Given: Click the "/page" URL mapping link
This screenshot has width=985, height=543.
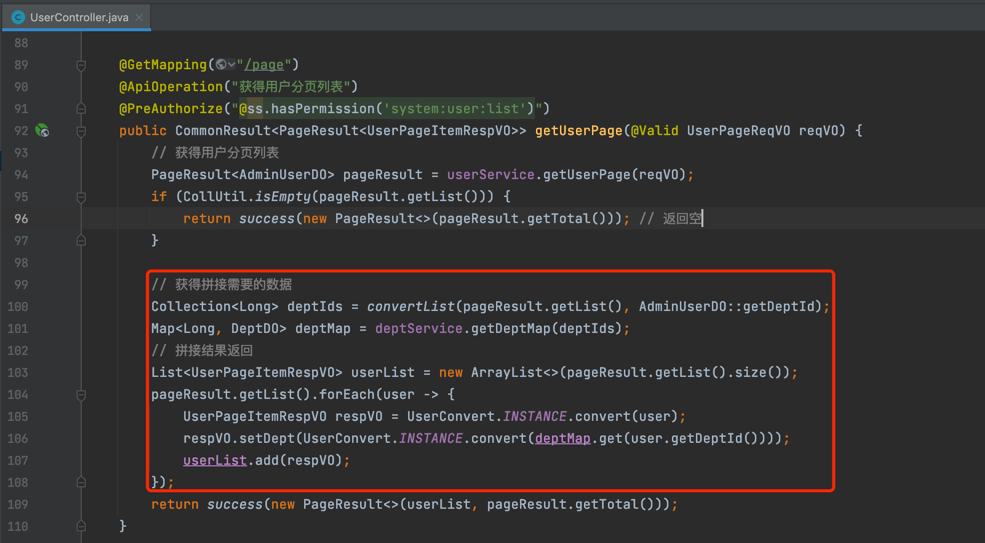Looking at the screenshot, I should click(264, 65).
